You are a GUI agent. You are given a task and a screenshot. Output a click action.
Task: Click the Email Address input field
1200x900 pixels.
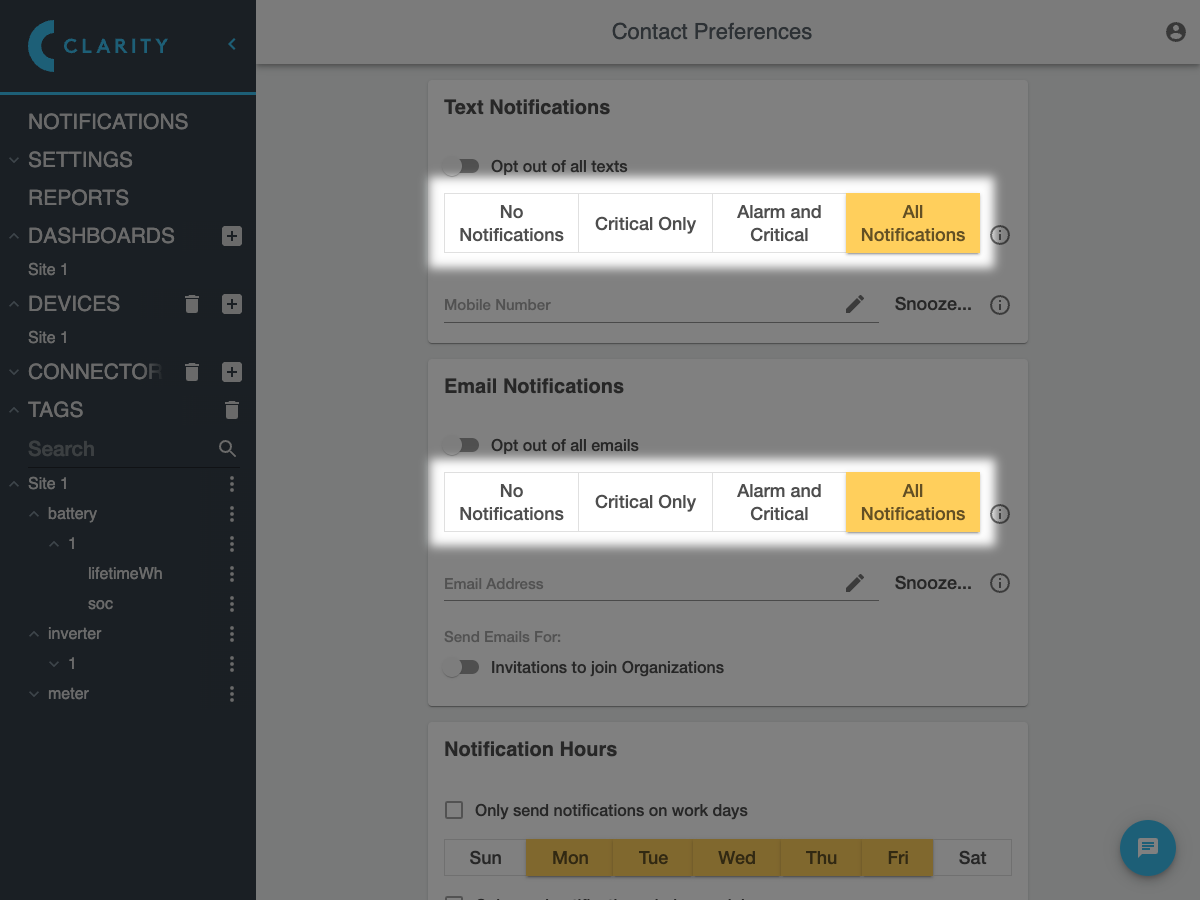click(x=640, y=583)
